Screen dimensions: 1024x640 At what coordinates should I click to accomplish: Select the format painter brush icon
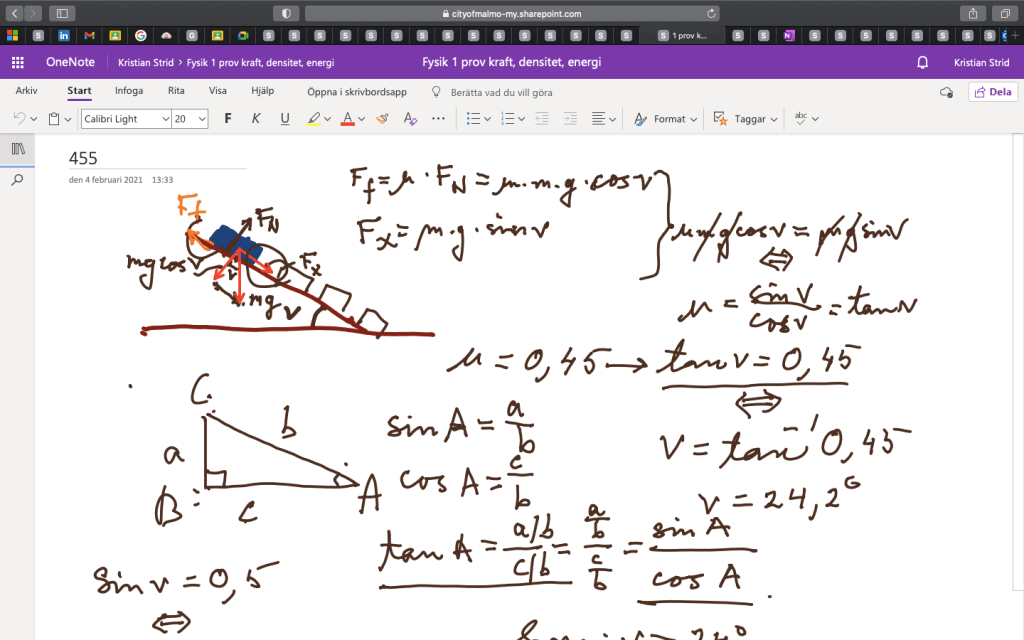381,118
